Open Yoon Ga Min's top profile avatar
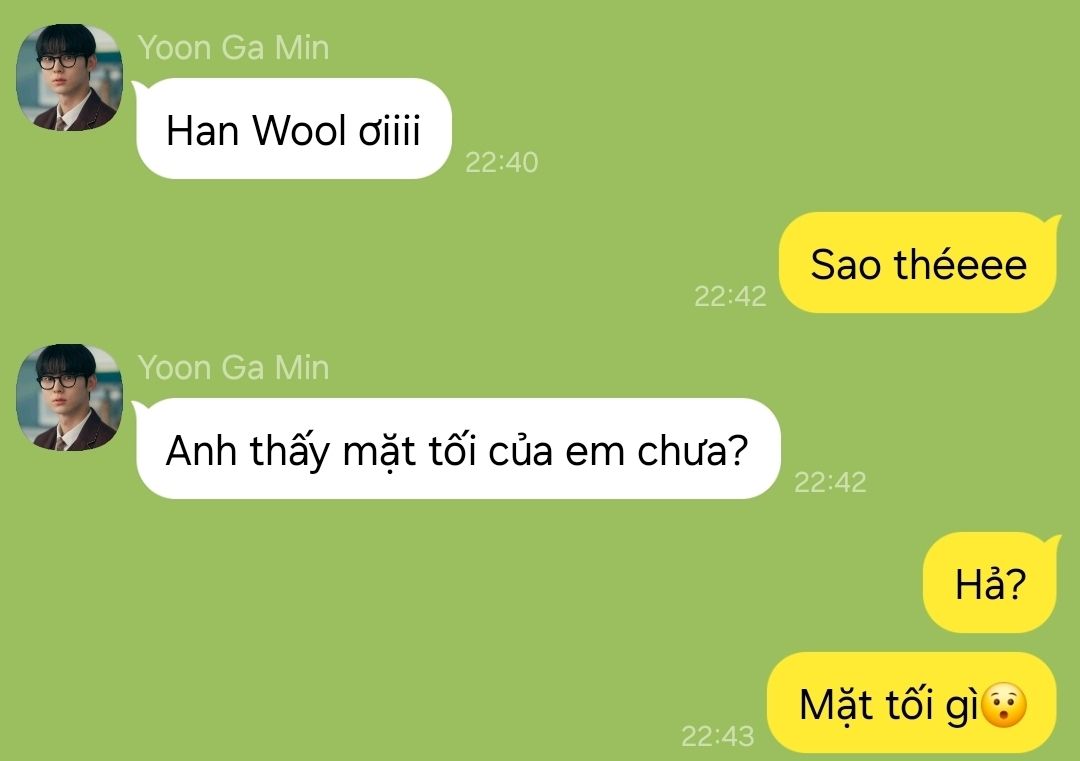Viewport: 1080px width, 761px height. point(70,77)
